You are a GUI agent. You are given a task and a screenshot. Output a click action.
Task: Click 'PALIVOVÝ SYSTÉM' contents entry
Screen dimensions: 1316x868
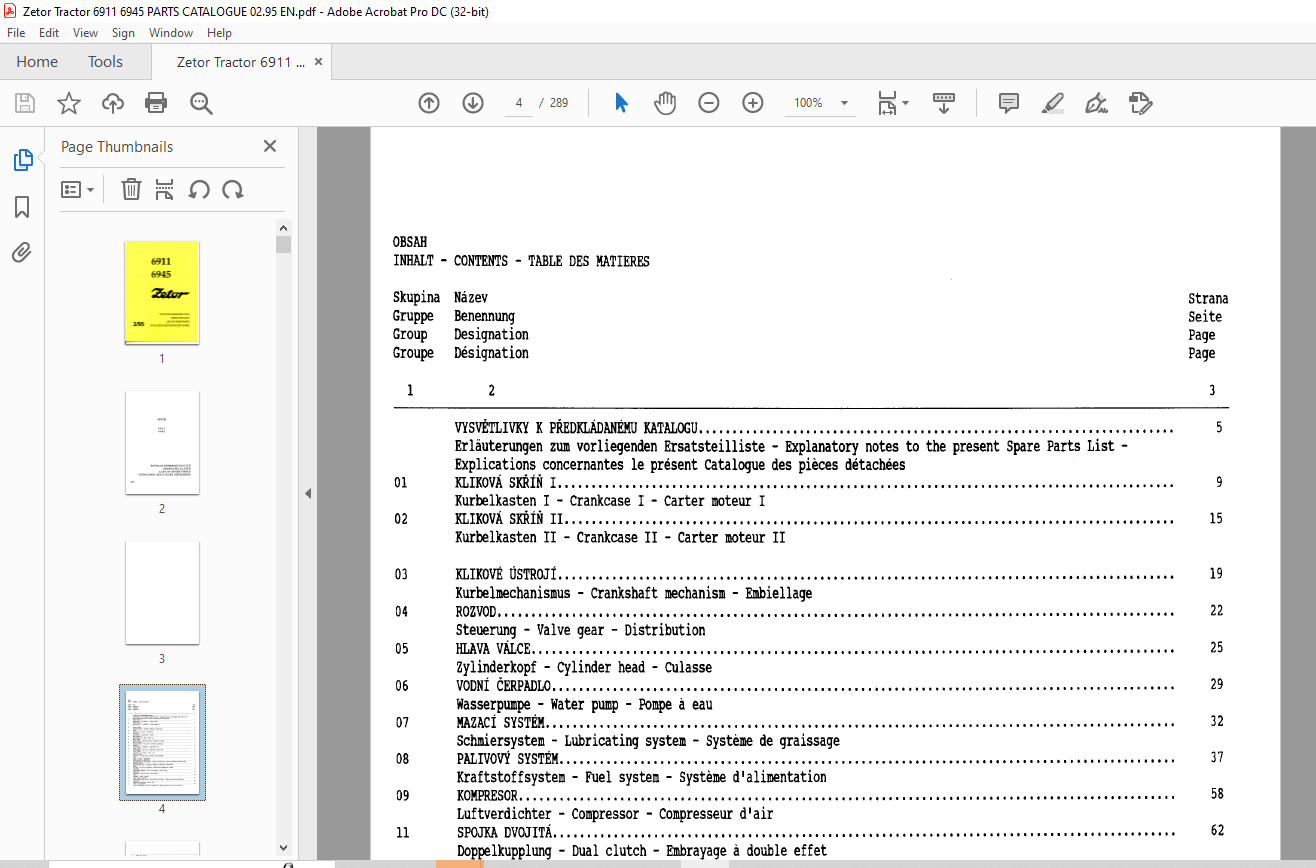click(x=507, y=759)
